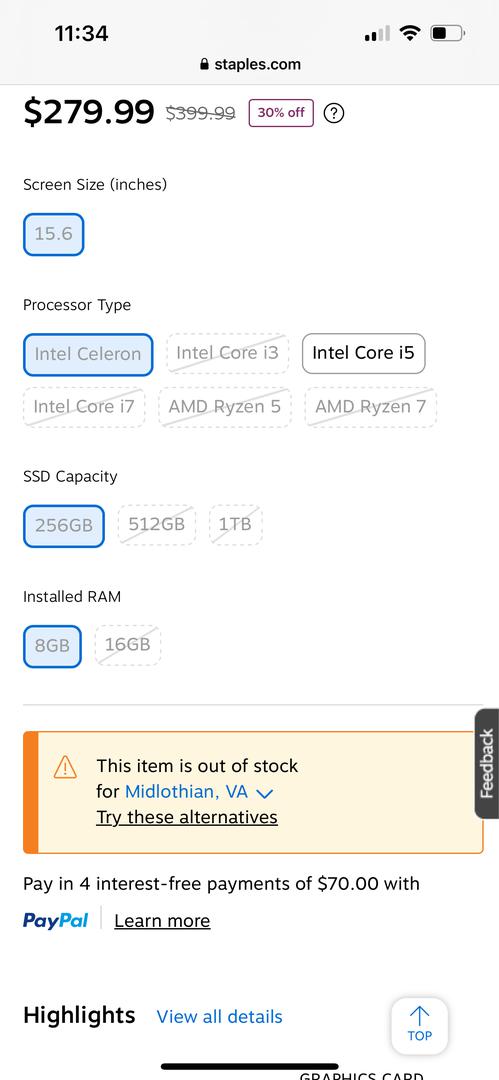
Task: Open the Feedback side tab
Action: click(x=487, y=763)
